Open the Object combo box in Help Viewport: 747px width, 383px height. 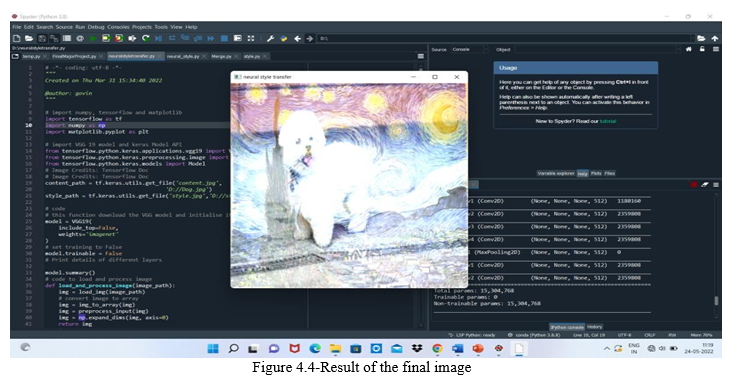[x=597, y=49]
